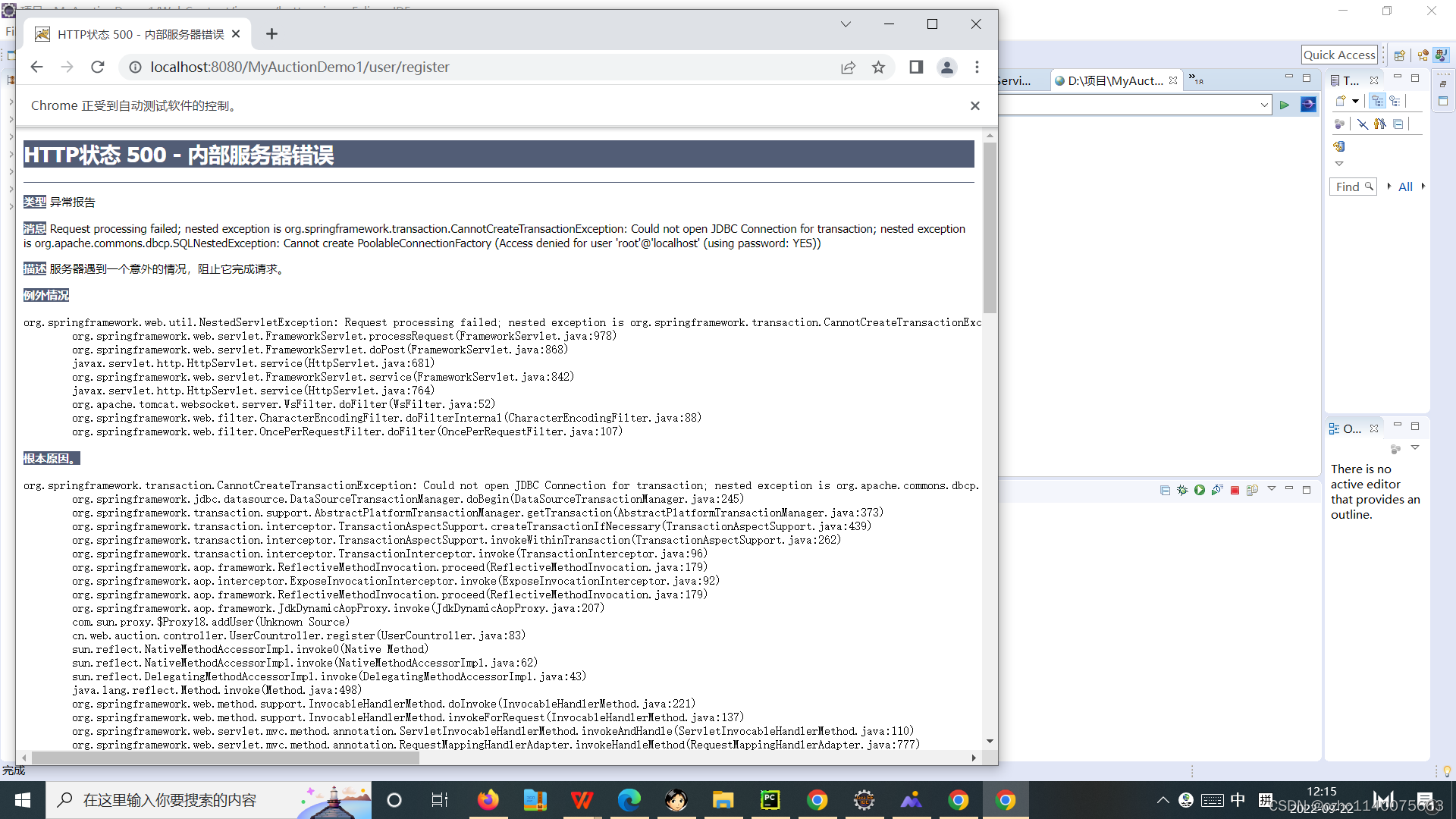The width and height of the screenshot is (1456, 819).
Task: Click the browser refresh icon
Action: pos(97,67)
